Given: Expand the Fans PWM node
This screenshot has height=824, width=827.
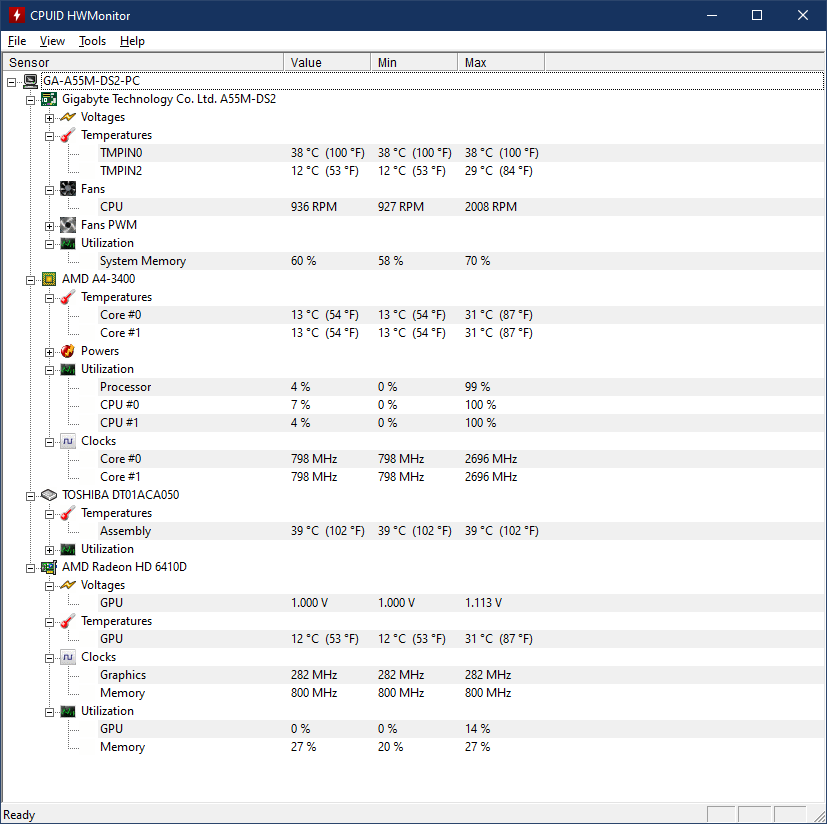Looking at the screenshot, I should (50, 226).
